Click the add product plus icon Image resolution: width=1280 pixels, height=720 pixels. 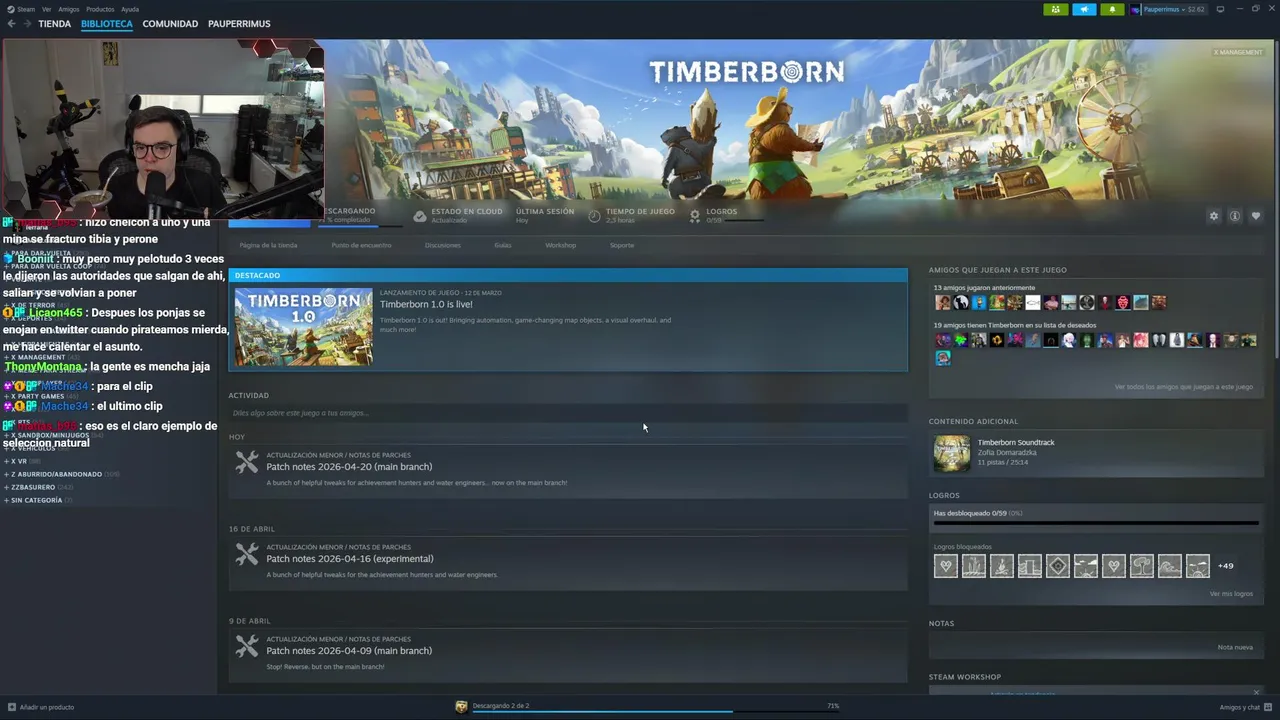[x=12, y=707]
